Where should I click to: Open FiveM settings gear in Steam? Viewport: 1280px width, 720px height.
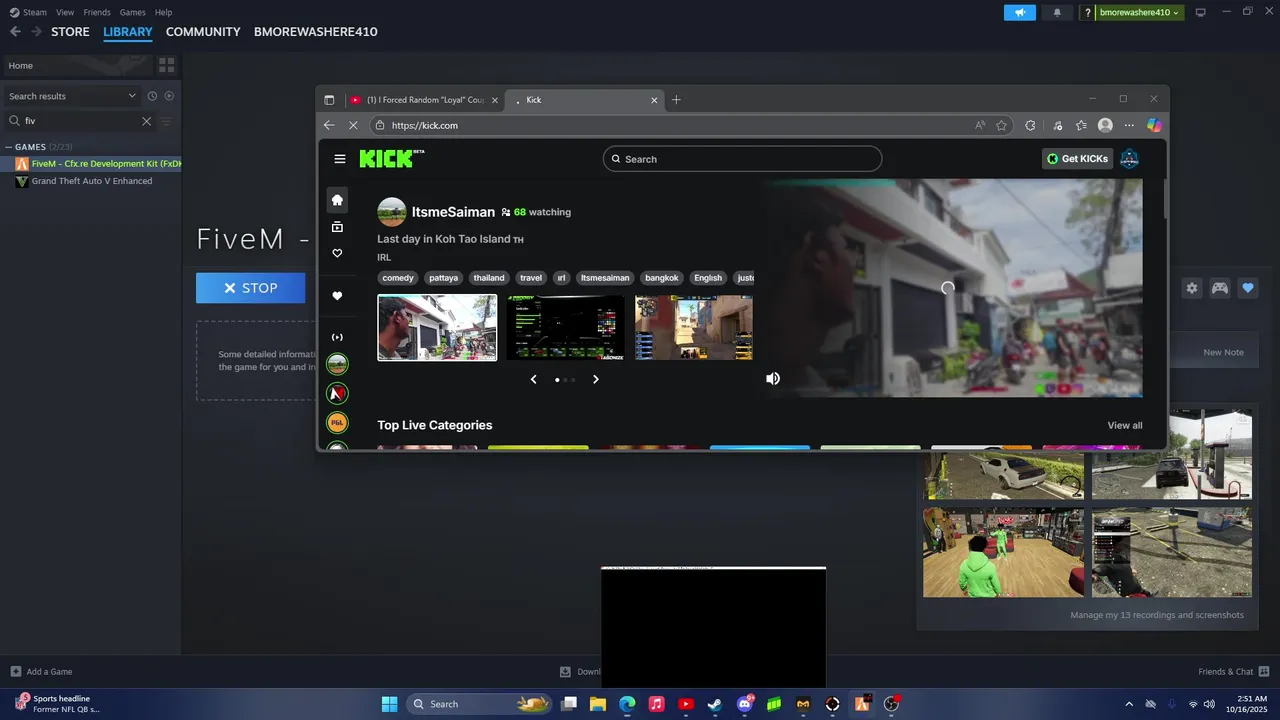[x=1192, y=288]
